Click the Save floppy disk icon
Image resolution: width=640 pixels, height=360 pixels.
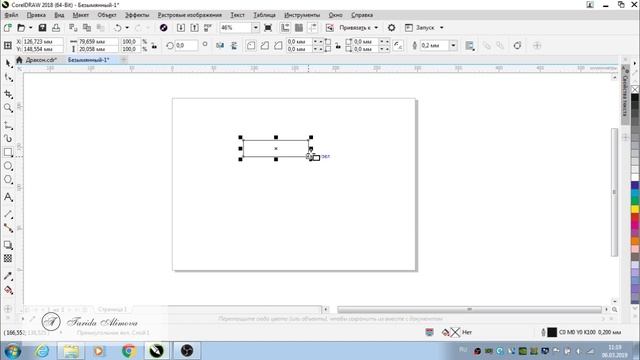(42, 28)
